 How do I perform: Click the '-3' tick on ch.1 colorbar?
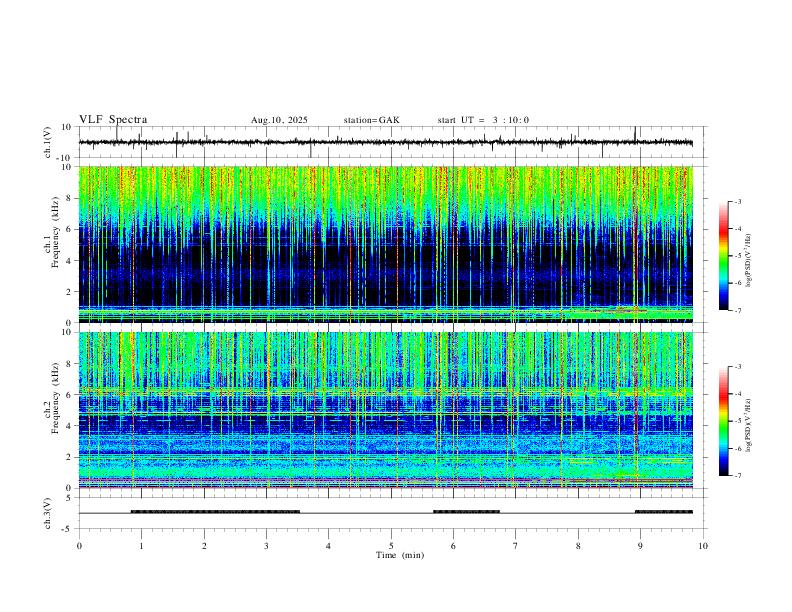click(737, 201)
